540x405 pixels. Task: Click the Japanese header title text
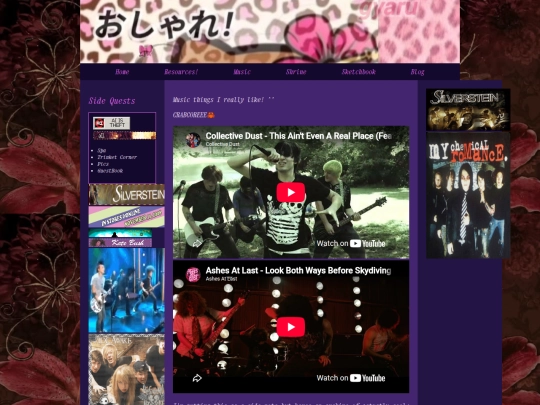[x=164, y=25]
